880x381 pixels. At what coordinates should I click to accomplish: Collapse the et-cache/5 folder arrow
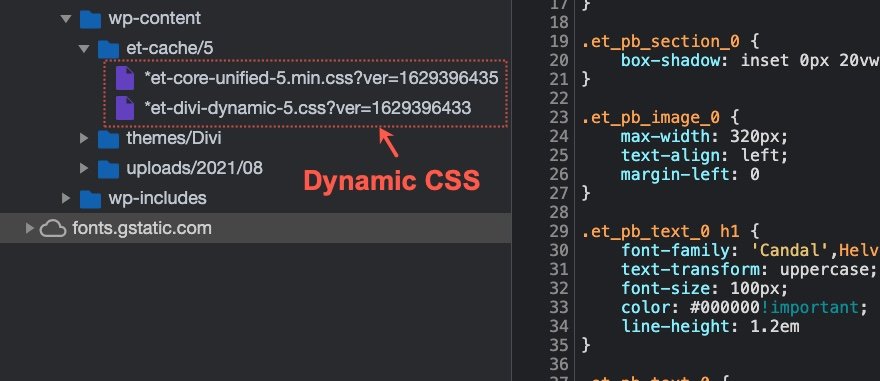84,49
